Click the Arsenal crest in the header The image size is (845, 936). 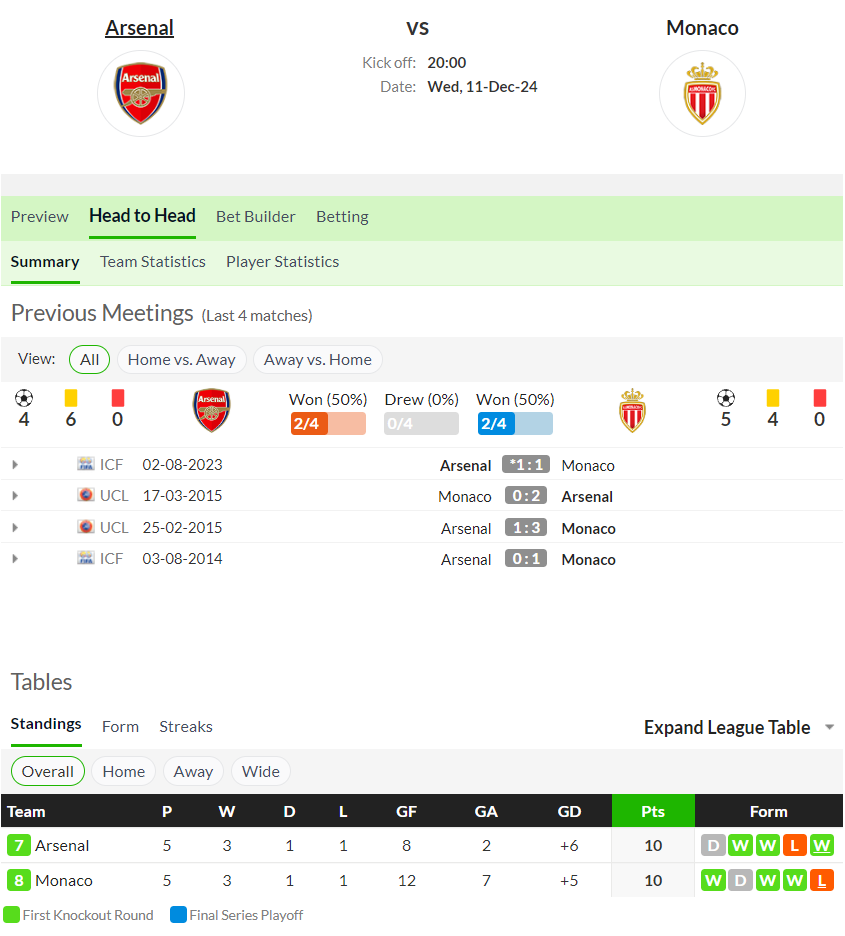tap(141, 93)
